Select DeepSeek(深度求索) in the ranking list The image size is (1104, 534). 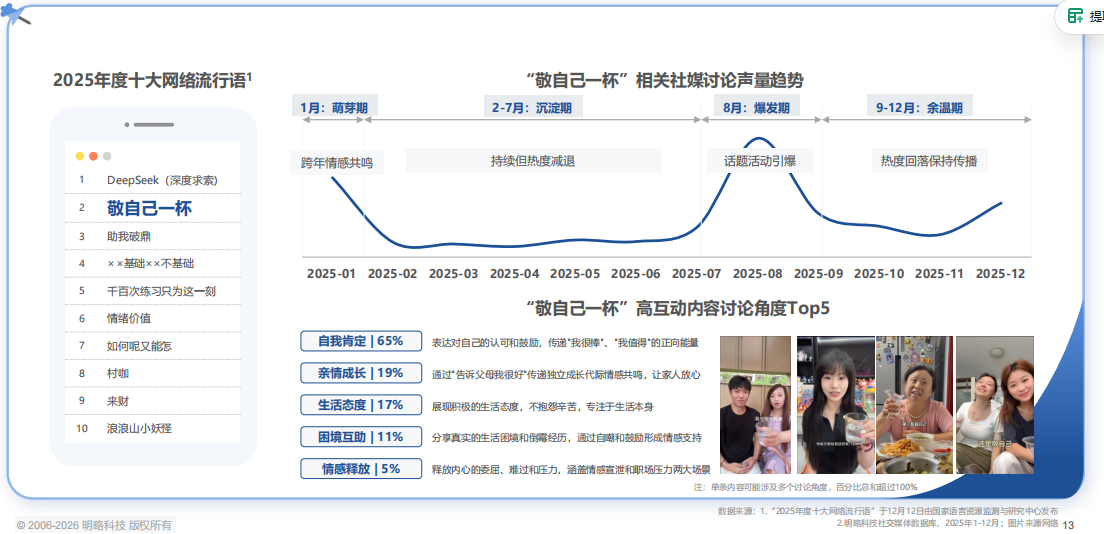click(x=153, y=180)
